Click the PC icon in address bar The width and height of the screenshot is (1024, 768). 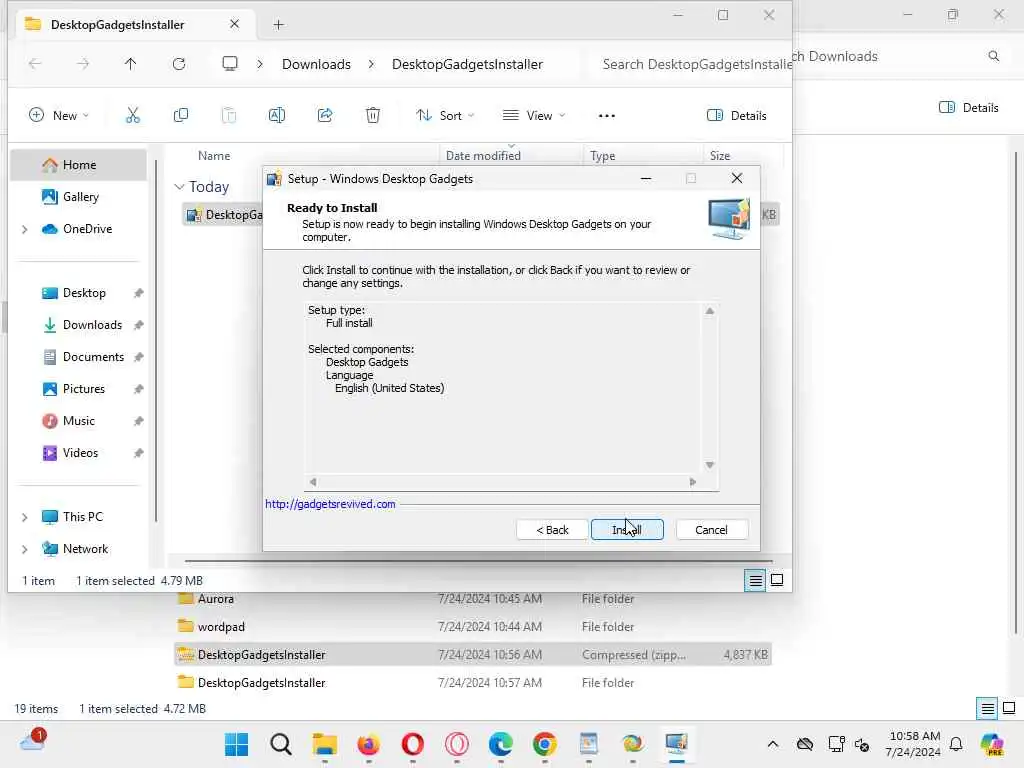(x=230, y=64)
